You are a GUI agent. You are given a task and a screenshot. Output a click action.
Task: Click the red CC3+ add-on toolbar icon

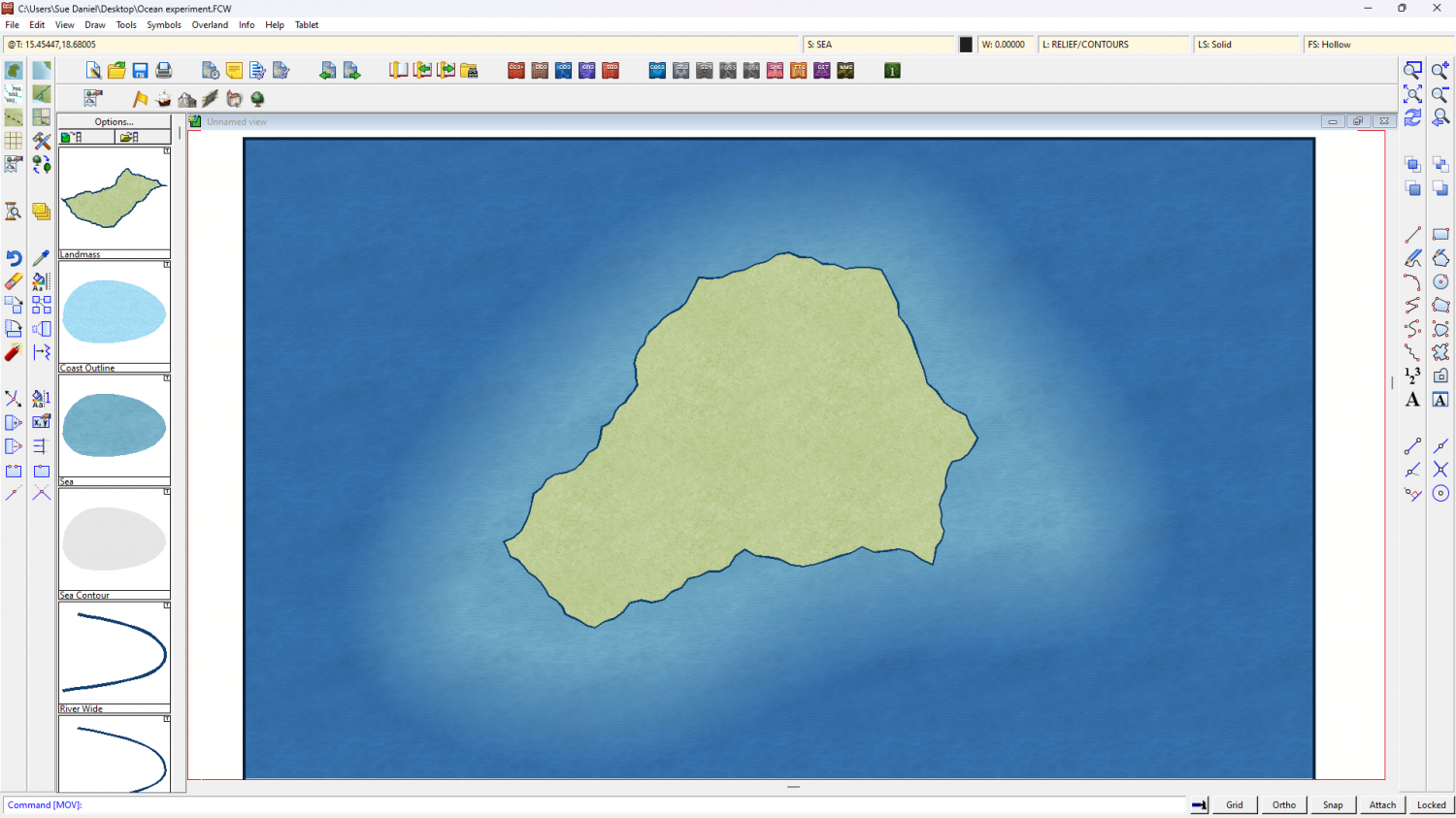click(516, 71)
